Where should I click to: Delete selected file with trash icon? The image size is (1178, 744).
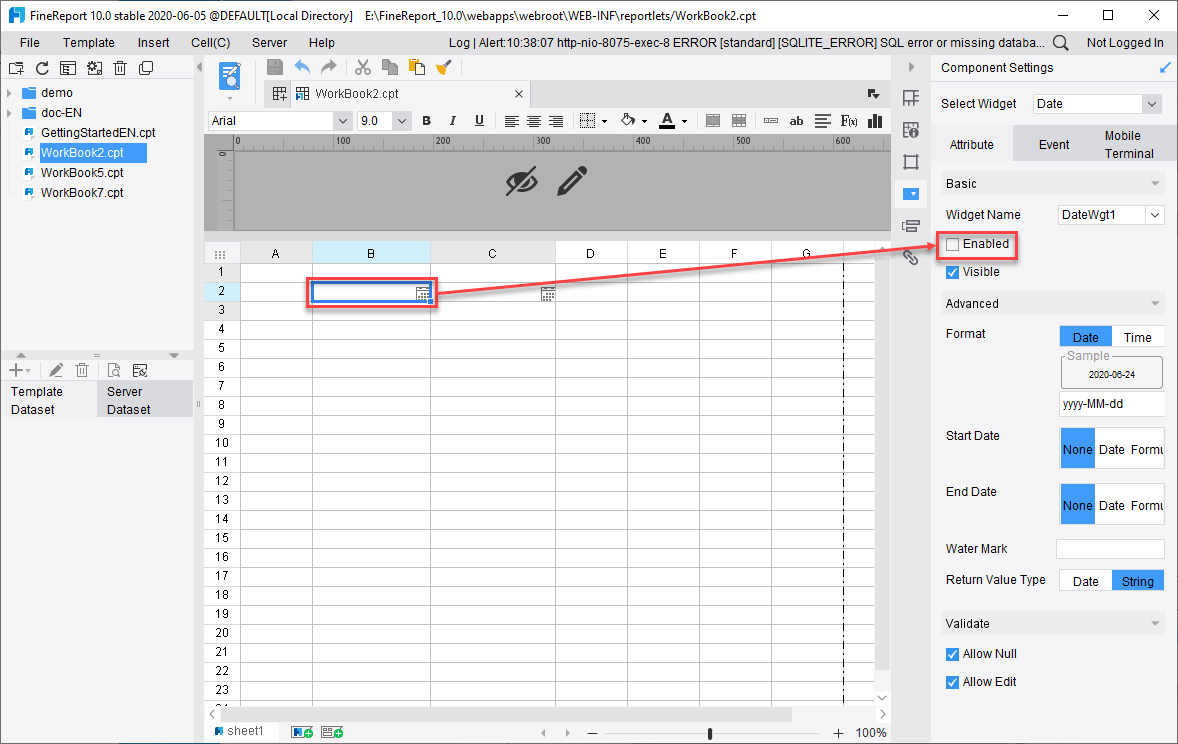pos(120,68)
